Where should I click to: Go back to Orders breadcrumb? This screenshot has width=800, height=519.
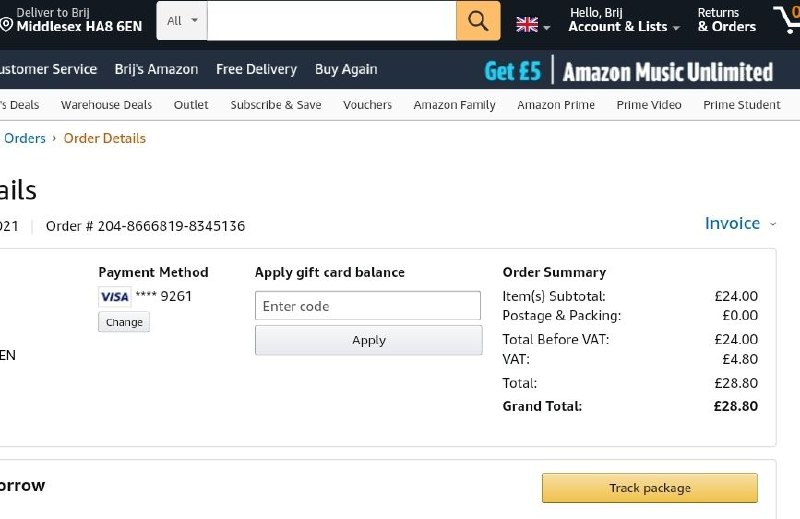(25, 138)
